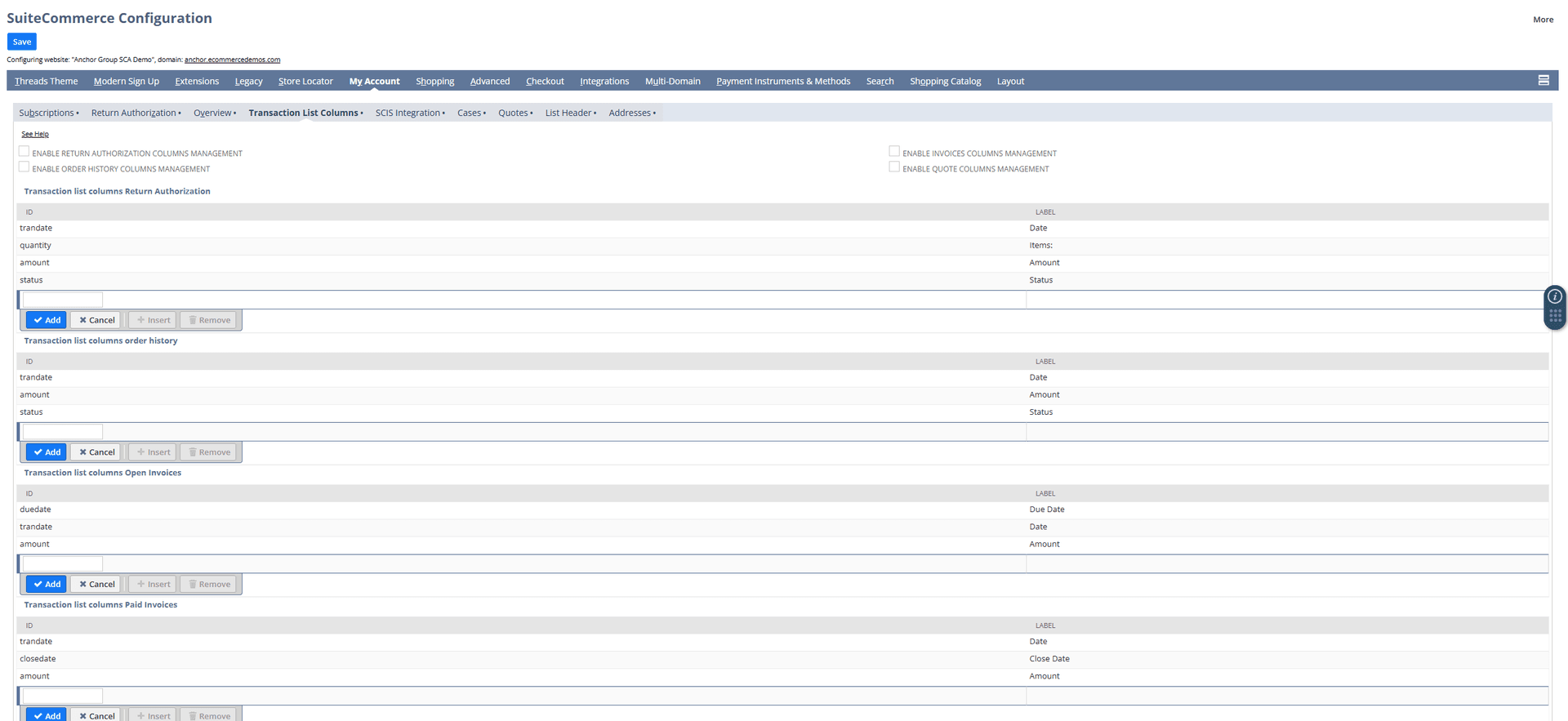The height and width of the screenshot is (721, 1568).
Task: Select the Return Authorization subtab
Action: click(136, 113)
